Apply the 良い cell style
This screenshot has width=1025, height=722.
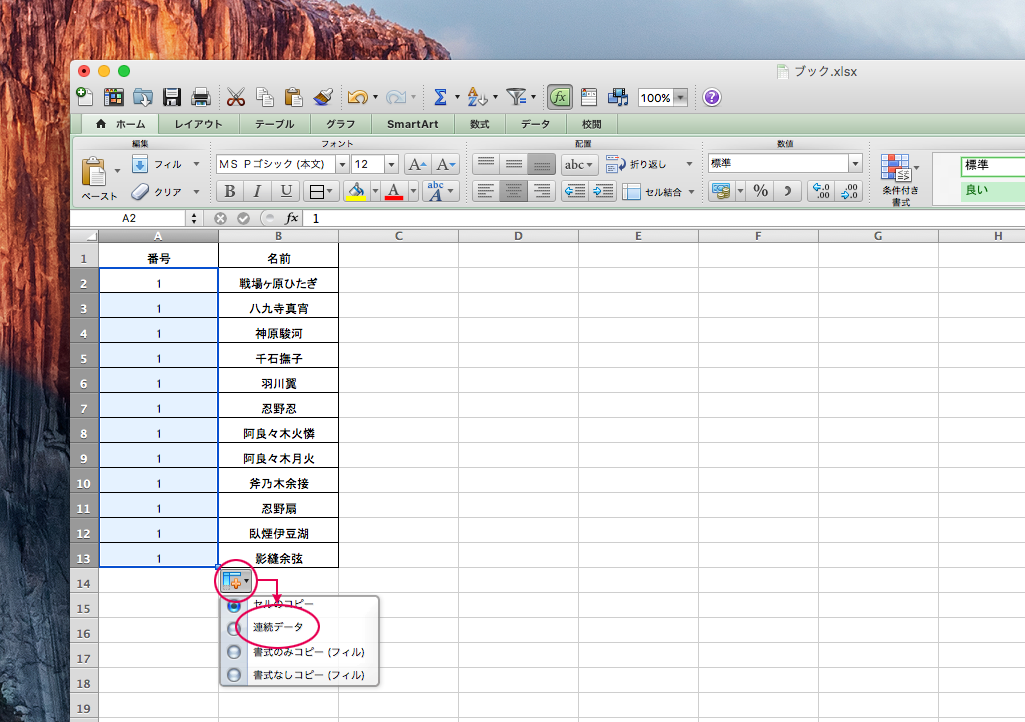[993, 190]
